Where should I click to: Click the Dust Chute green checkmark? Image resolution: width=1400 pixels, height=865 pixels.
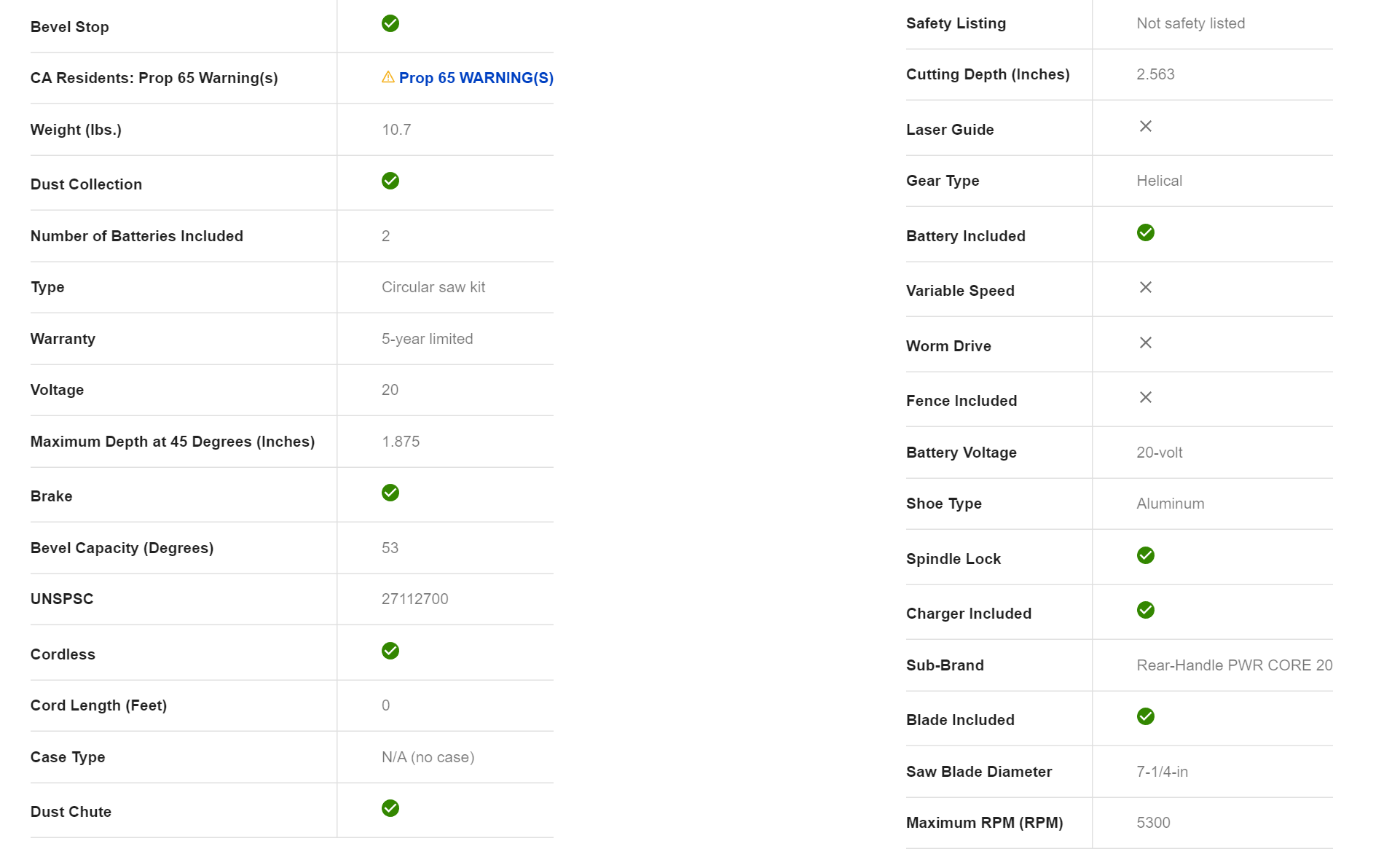pos(390,808)
